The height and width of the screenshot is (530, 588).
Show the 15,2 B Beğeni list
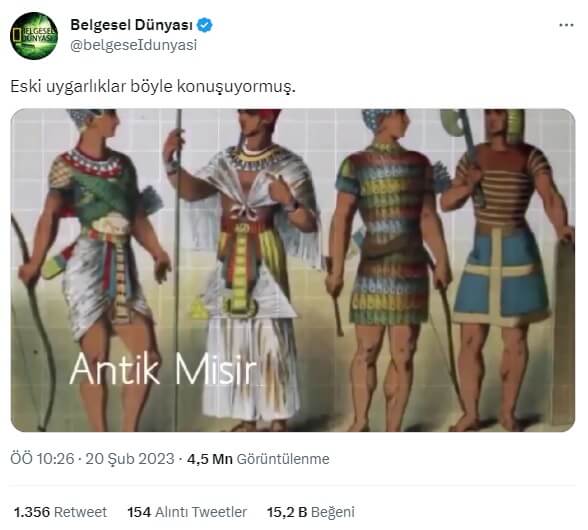[x=310, y=512]
